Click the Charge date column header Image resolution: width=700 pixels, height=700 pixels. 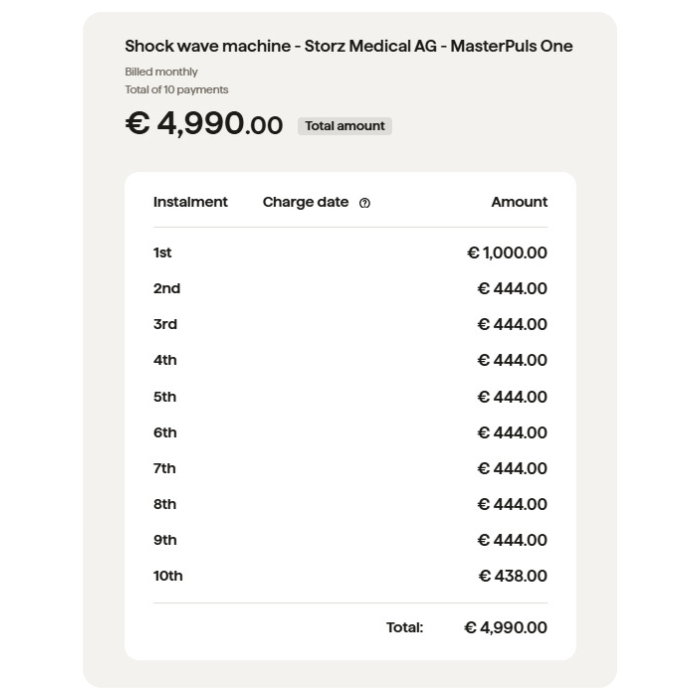(305, 202)
